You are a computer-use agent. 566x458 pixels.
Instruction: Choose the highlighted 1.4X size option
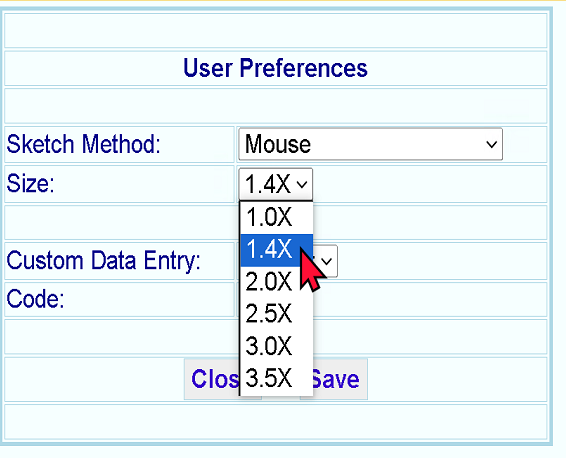point(276,250)
